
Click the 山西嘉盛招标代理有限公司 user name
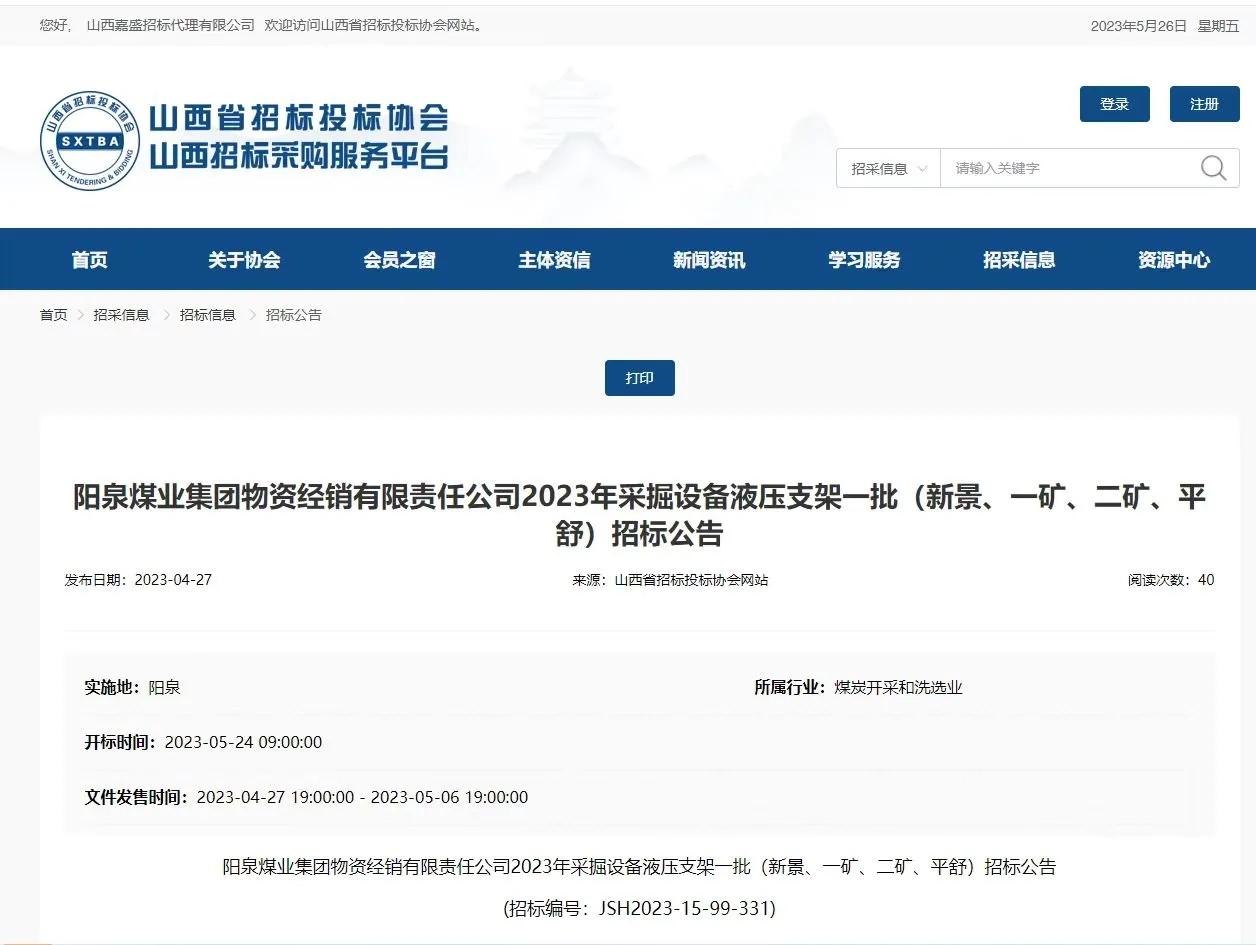(170, 25)
